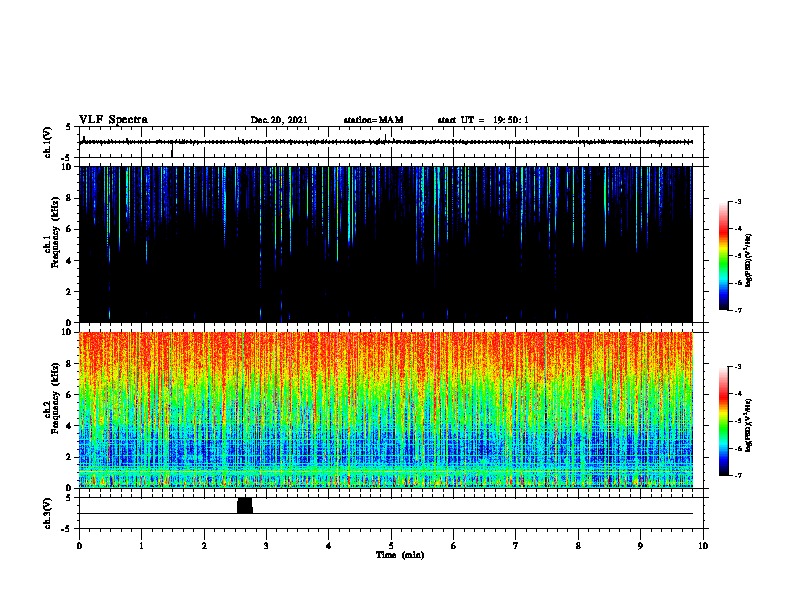Click the "-7" tick on ch.1 colorbar
This screenshot has height=612, width=792.
[x=737, y=310]
